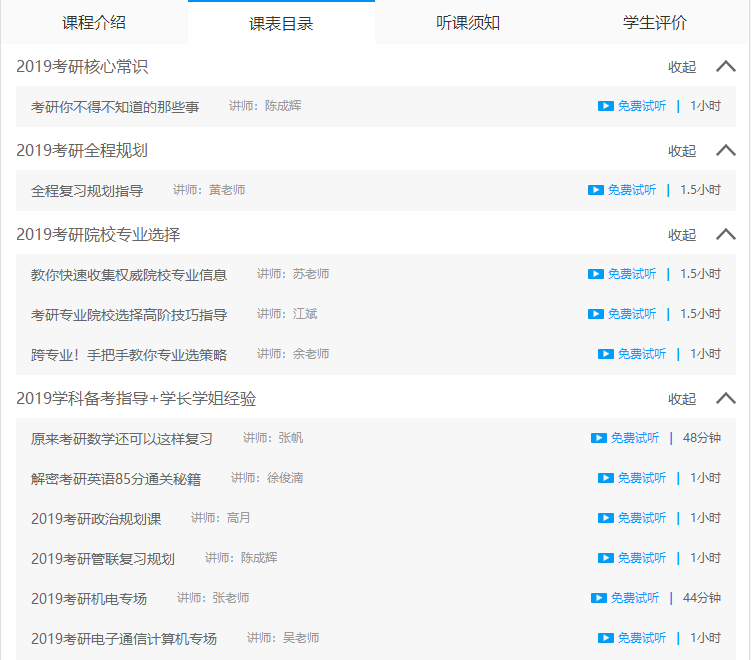Click video icon for 原来考研数学还可以这样复习
751x660 pixels.
[598, 438]
